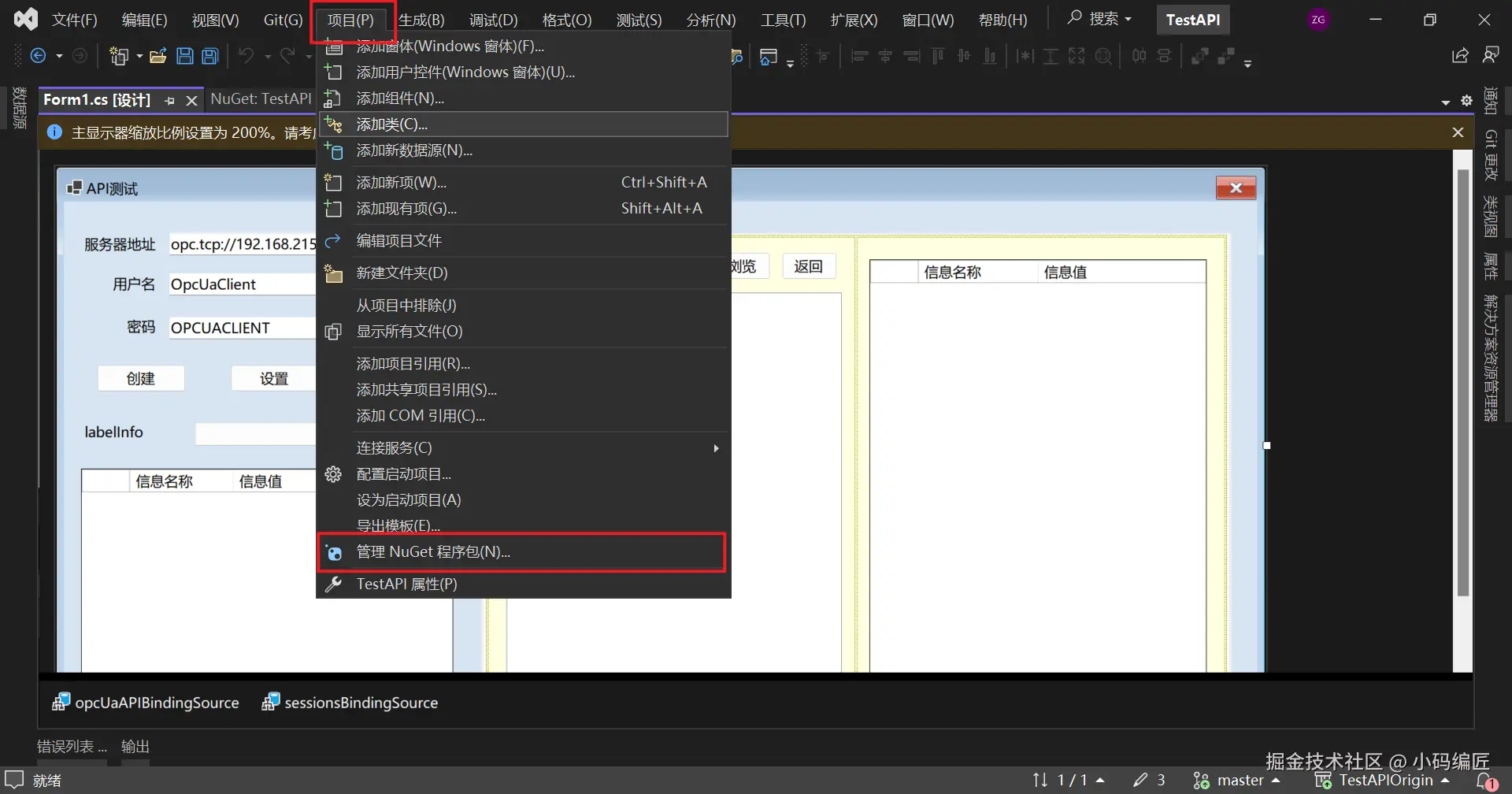Click the send to back icon

[1225, 56]
